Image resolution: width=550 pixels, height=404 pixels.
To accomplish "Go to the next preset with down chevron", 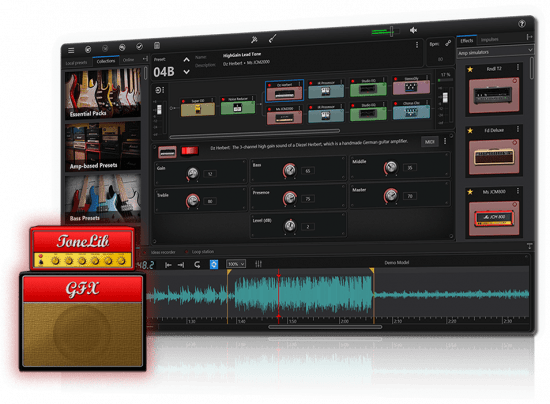I will (x=187, y=72).
